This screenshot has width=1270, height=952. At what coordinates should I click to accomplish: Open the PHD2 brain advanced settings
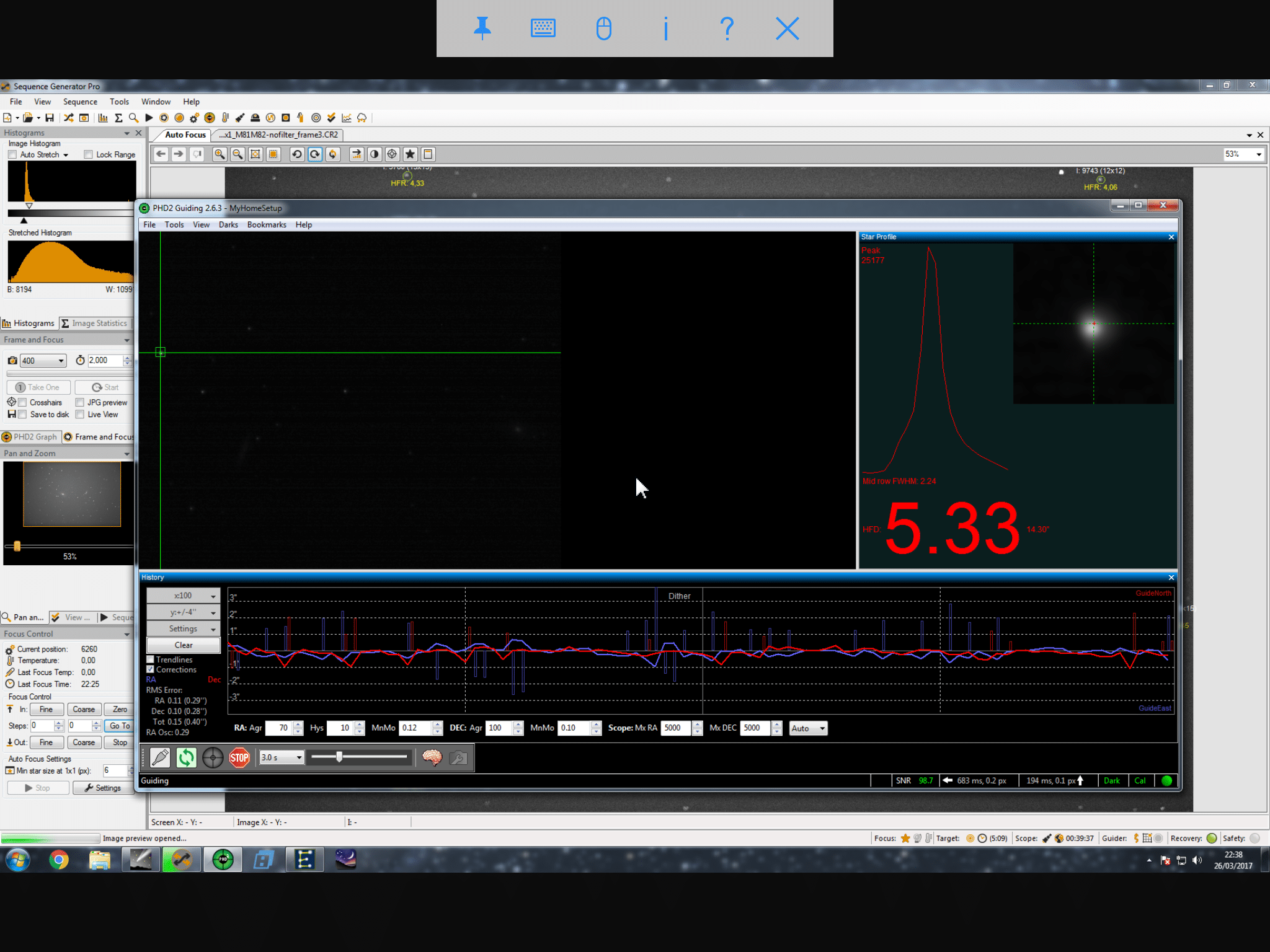[432, 757]
